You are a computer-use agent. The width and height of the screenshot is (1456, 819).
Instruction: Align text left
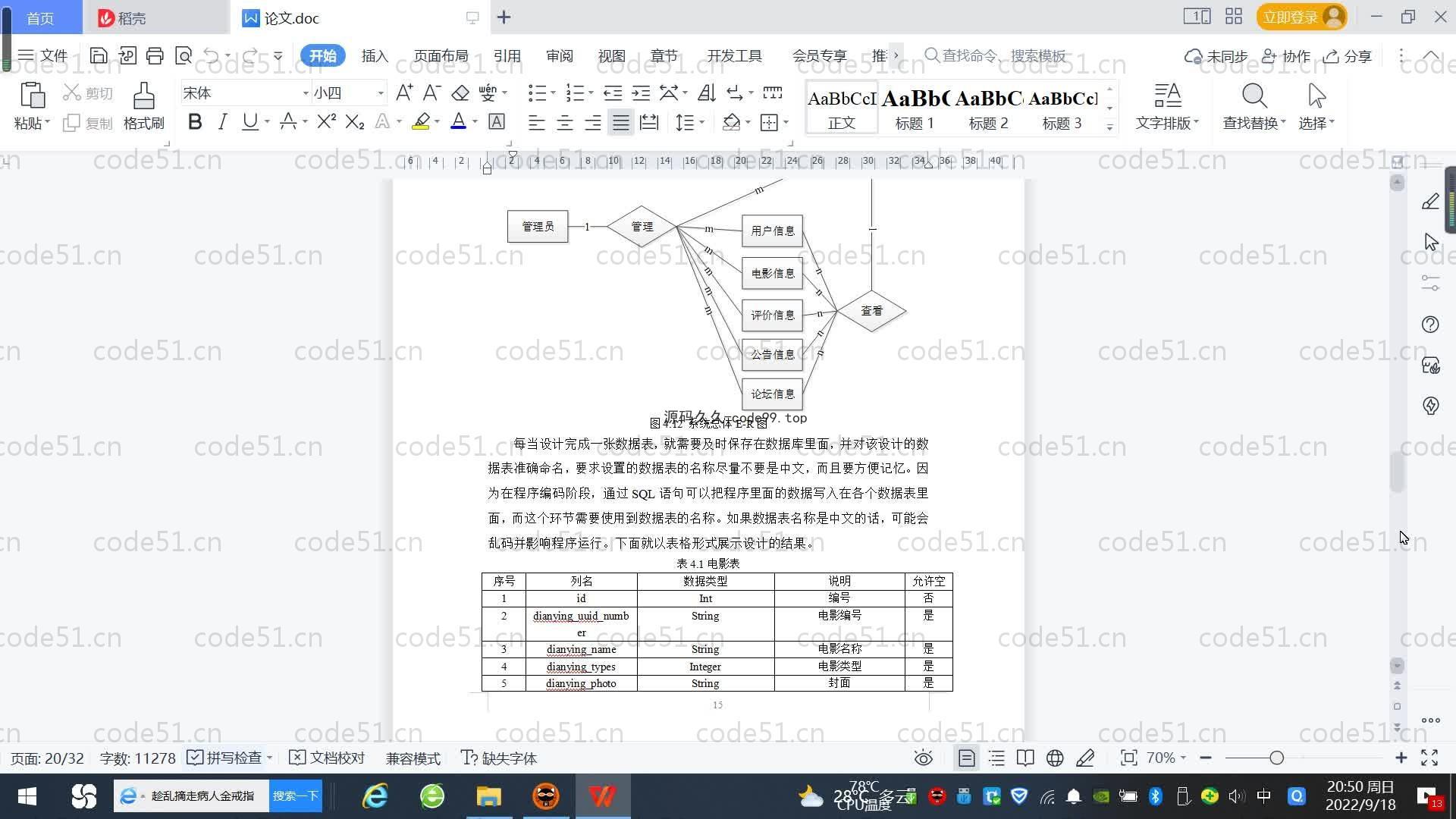tap(536, 122)
